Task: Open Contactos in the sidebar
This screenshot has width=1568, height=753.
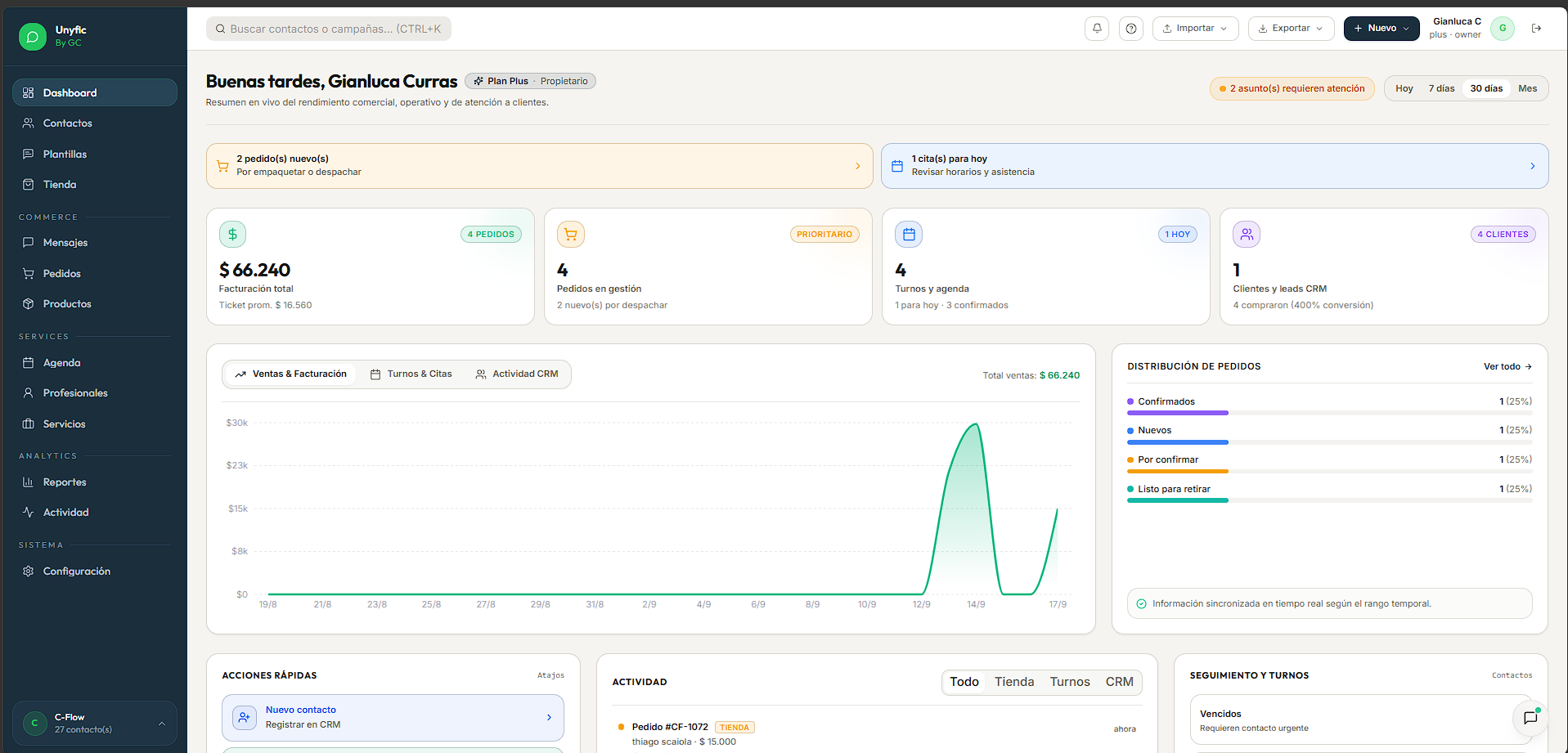Action: [95, 123]
